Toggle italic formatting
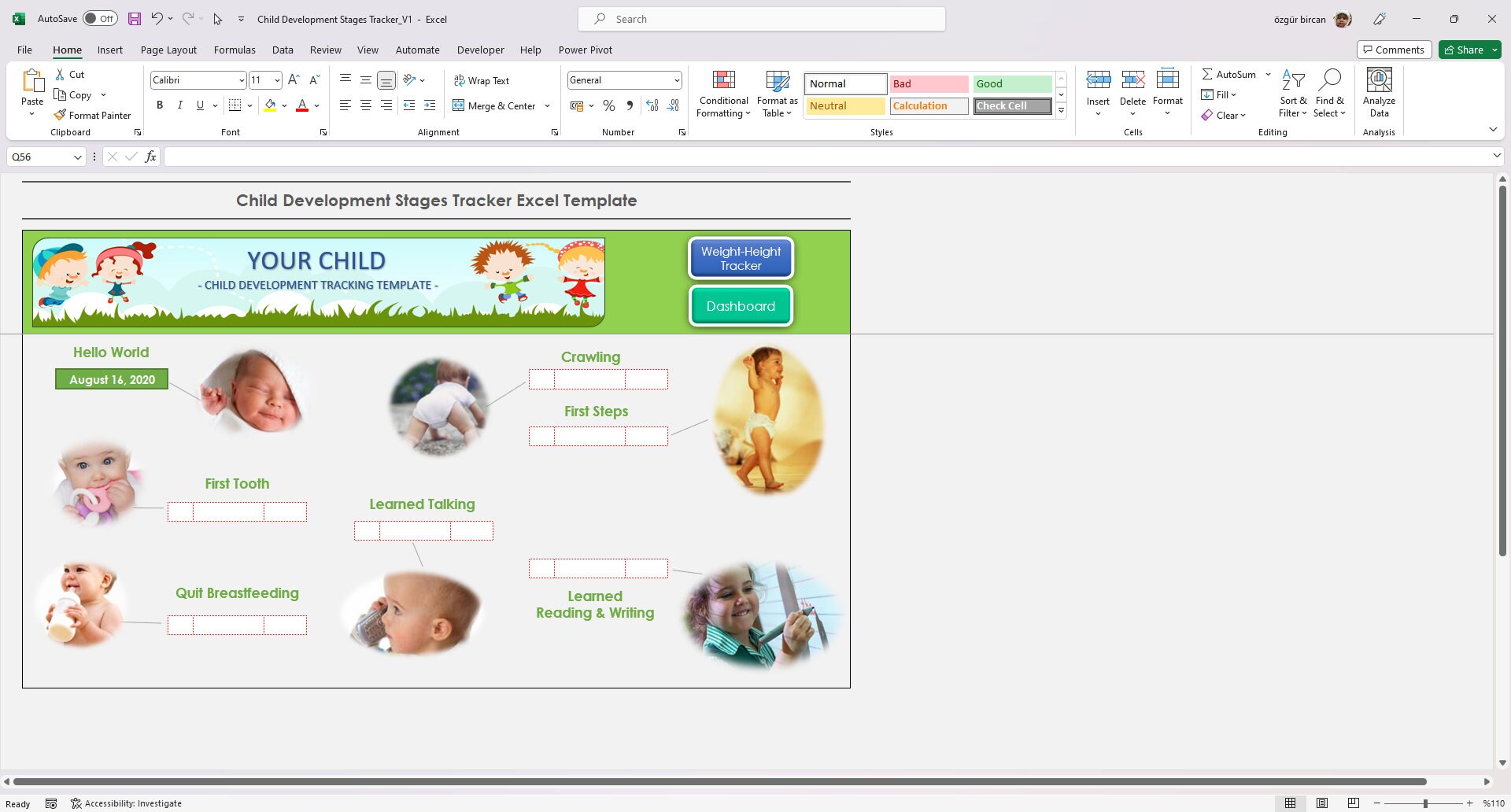 tap(179, 105)
